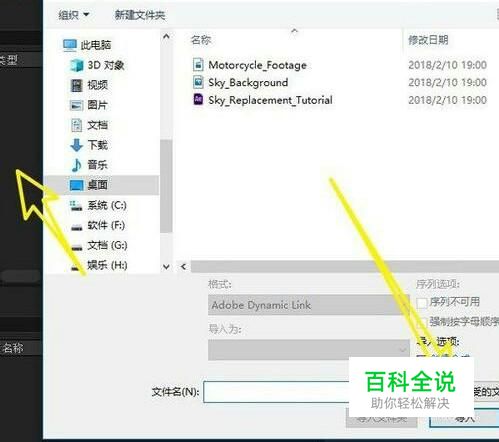Click 新建文件夹 in the toolbar

140,15
